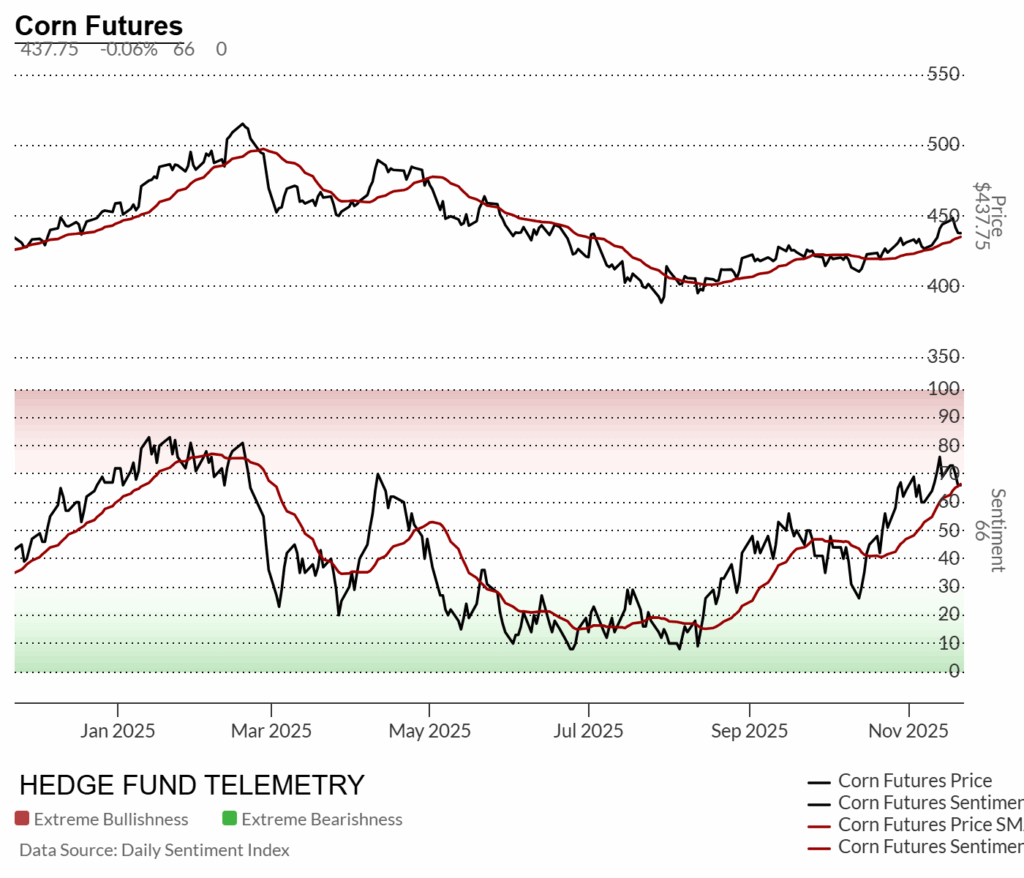The image size is (1024, 878).
Task: Select the Jan 2025 x-axis label
Action: pos(115,731)
